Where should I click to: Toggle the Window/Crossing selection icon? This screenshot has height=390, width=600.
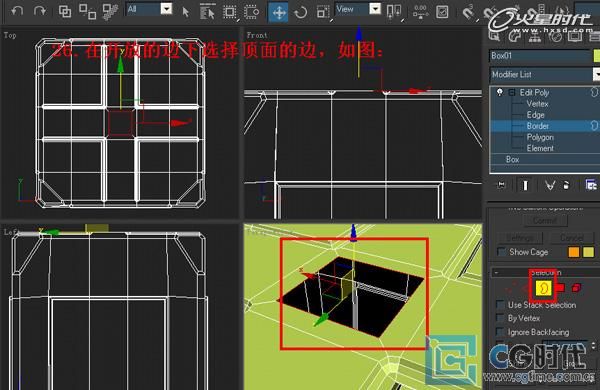click(251, 12)
